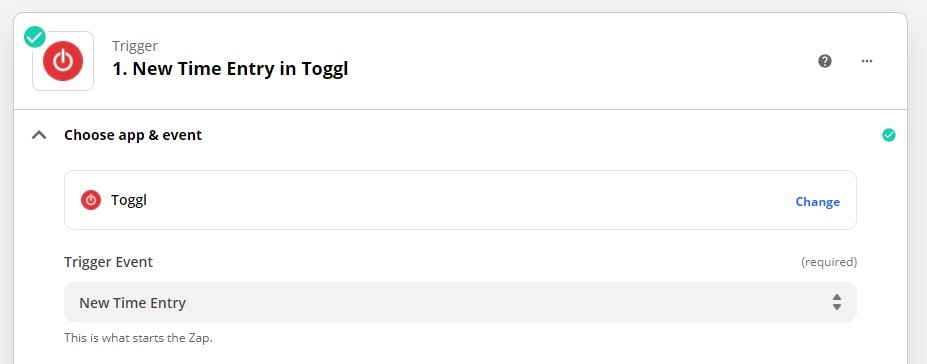Image resolution: width=927 pixels, height=364 pixels.
Task: Click the Trigger Event field label
Action: 109,262
